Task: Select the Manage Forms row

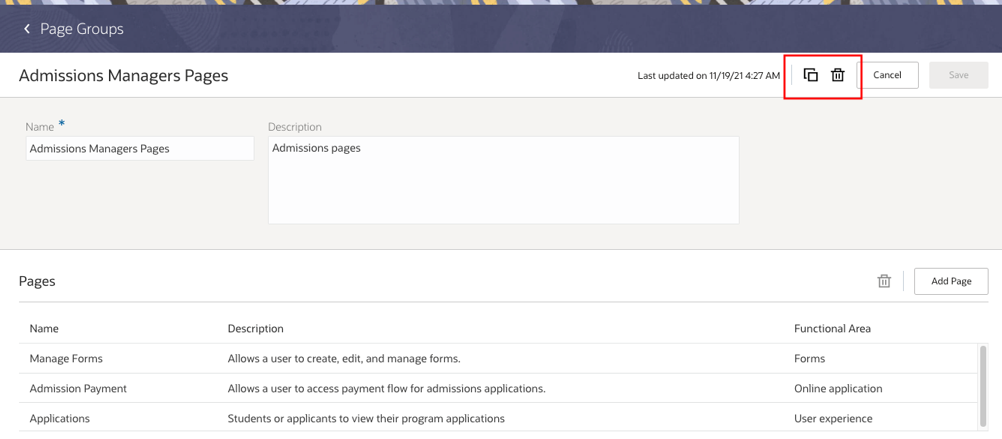Action: click(66, 358)
